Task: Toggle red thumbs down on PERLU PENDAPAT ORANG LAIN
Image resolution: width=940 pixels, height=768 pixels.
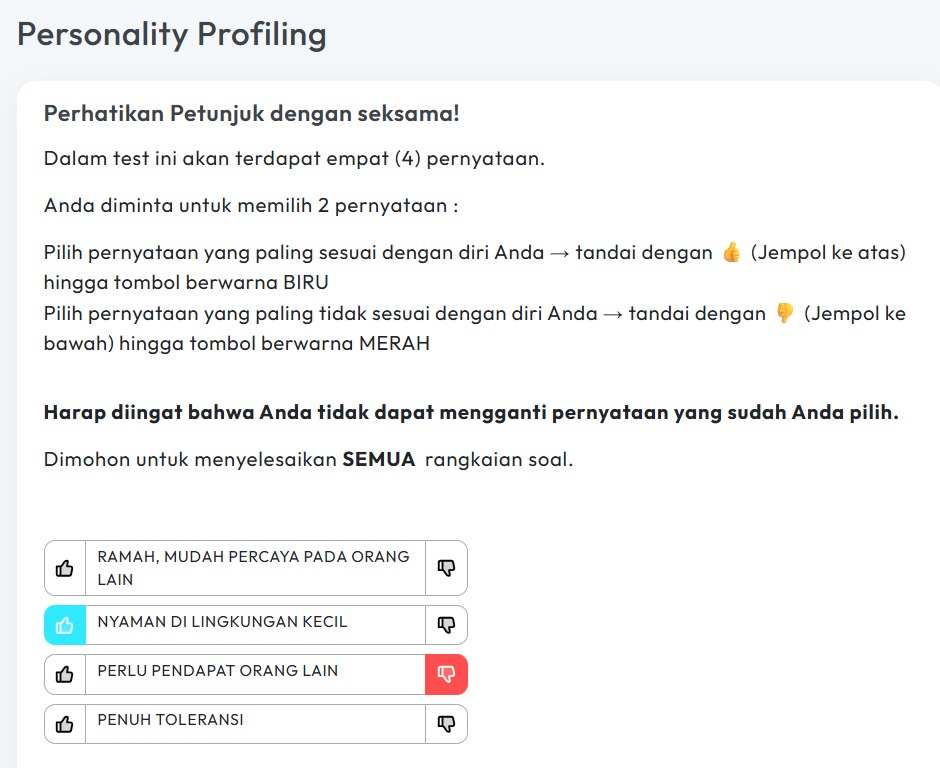Action: 447,674
